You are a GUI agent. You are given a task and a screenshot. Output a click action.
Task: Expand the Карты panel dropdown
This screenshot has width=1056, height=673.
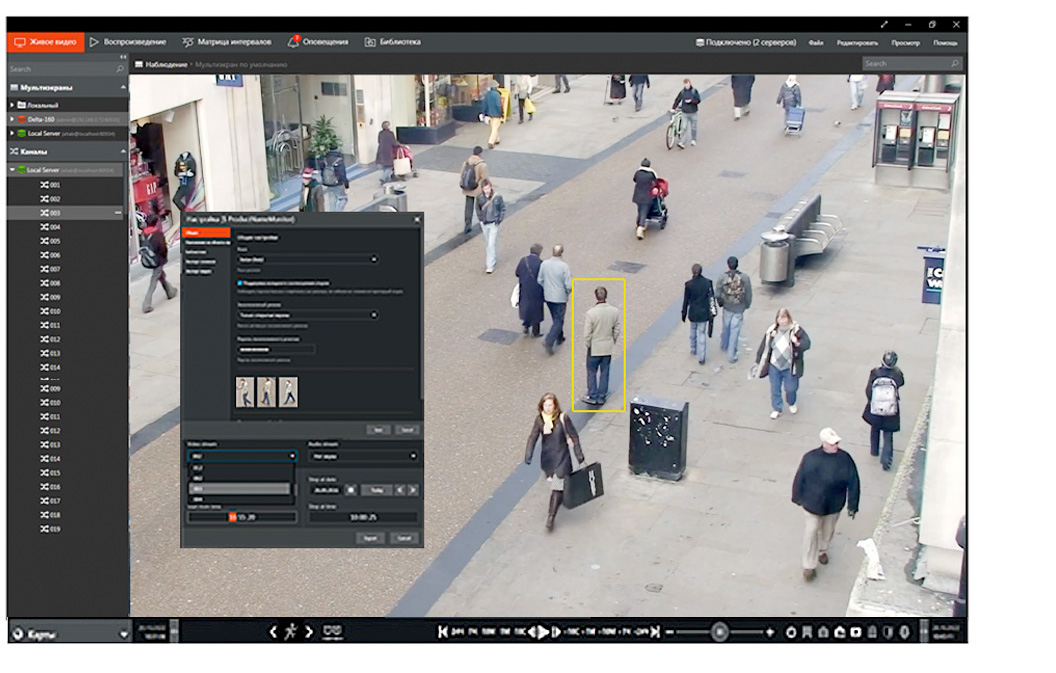pos(123,633)
